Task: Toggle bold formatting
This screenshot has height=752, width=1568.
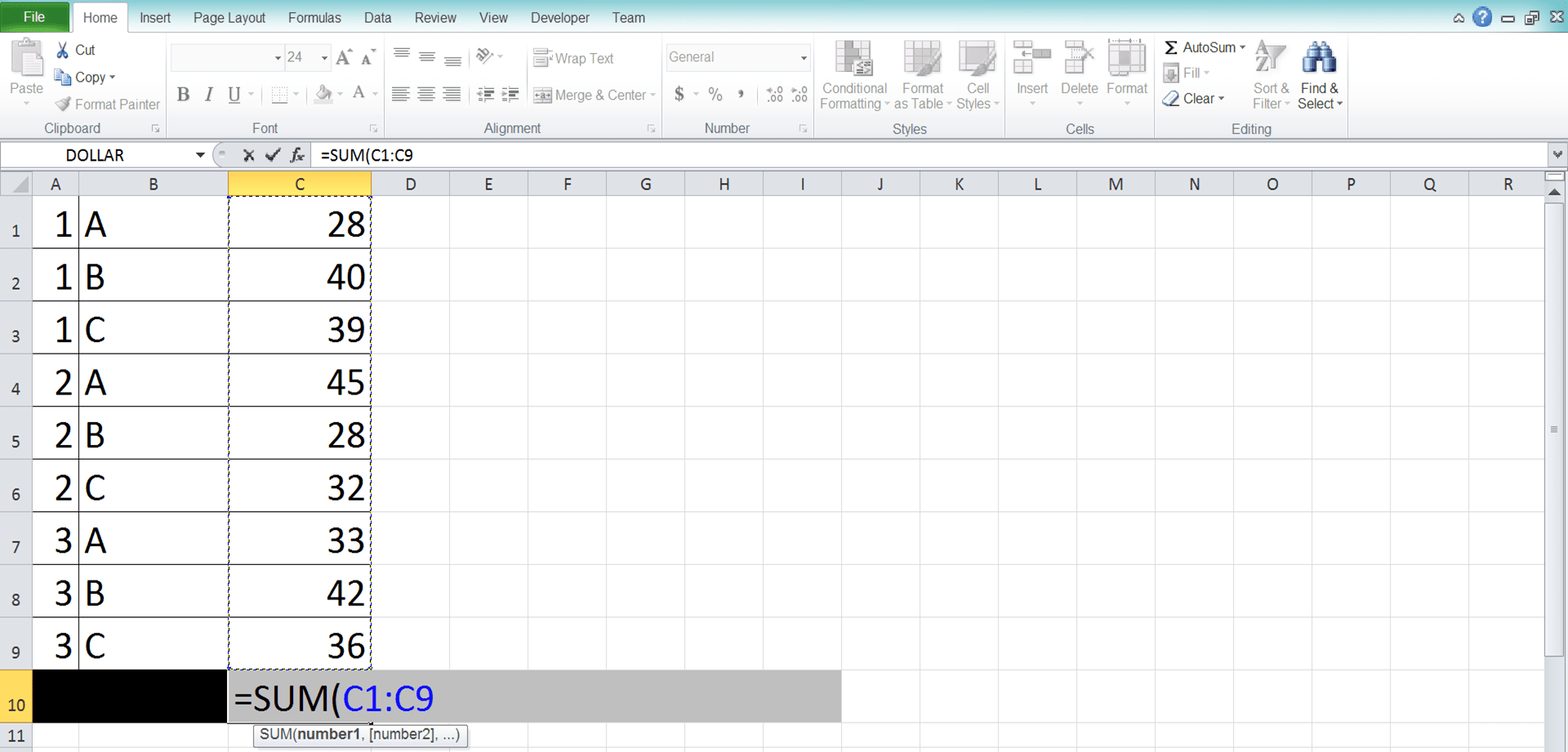Action: click(x=183, y=95)
